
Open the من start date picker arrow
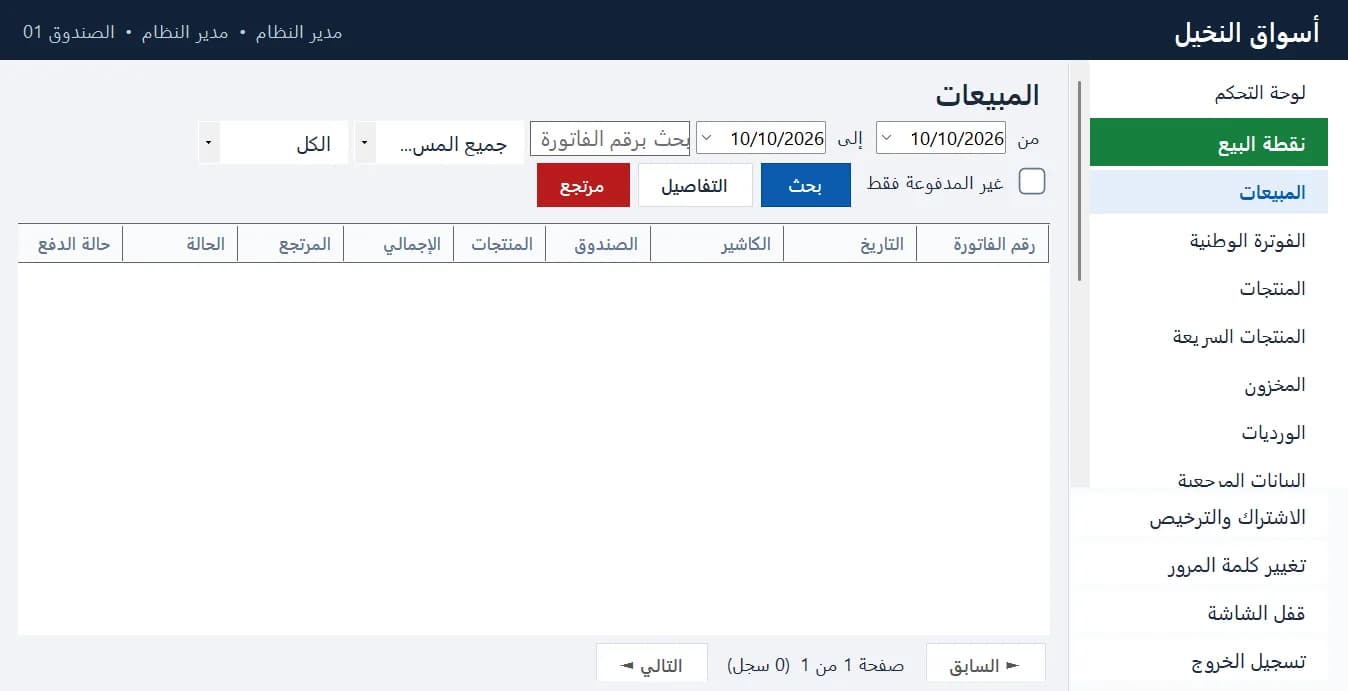point(886,138)
